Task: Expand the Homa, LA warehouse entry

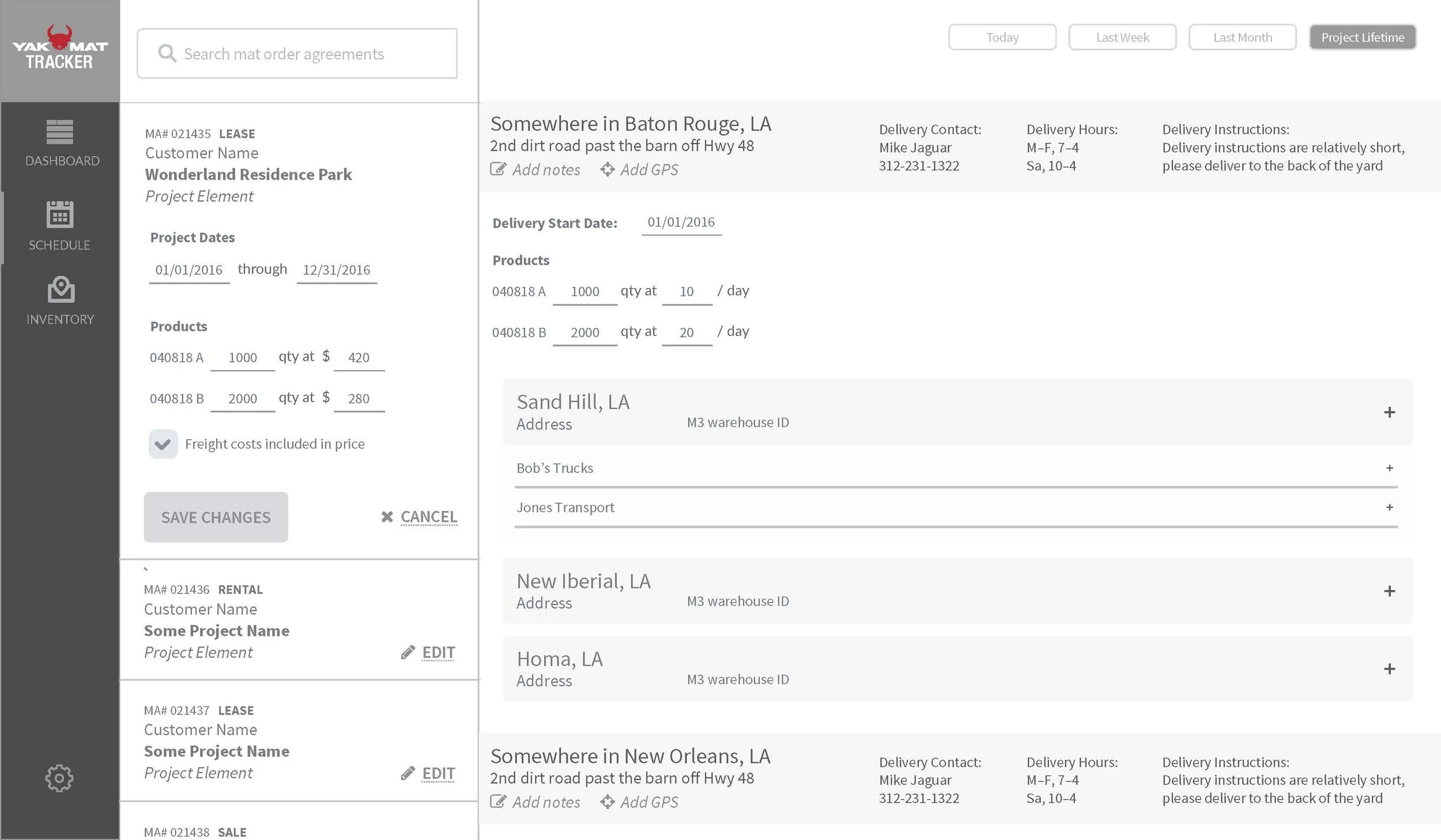Action: click(1390, 668)
